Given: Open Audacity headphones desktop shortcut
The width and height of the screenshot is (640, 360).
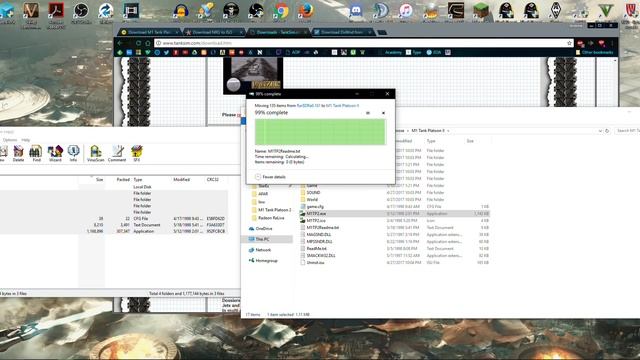Looking at the screenshot, I should click(181, 11).
